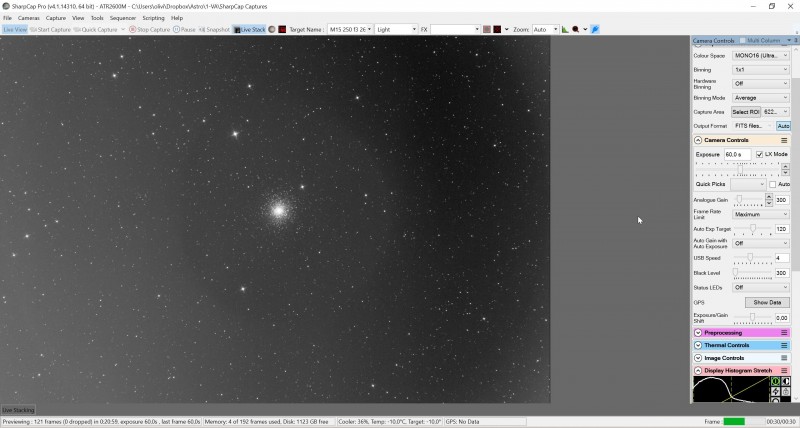Click the blue highlighted tool icon at toolbar end
This screenshot has height=428, width=800.
[595, 30]
